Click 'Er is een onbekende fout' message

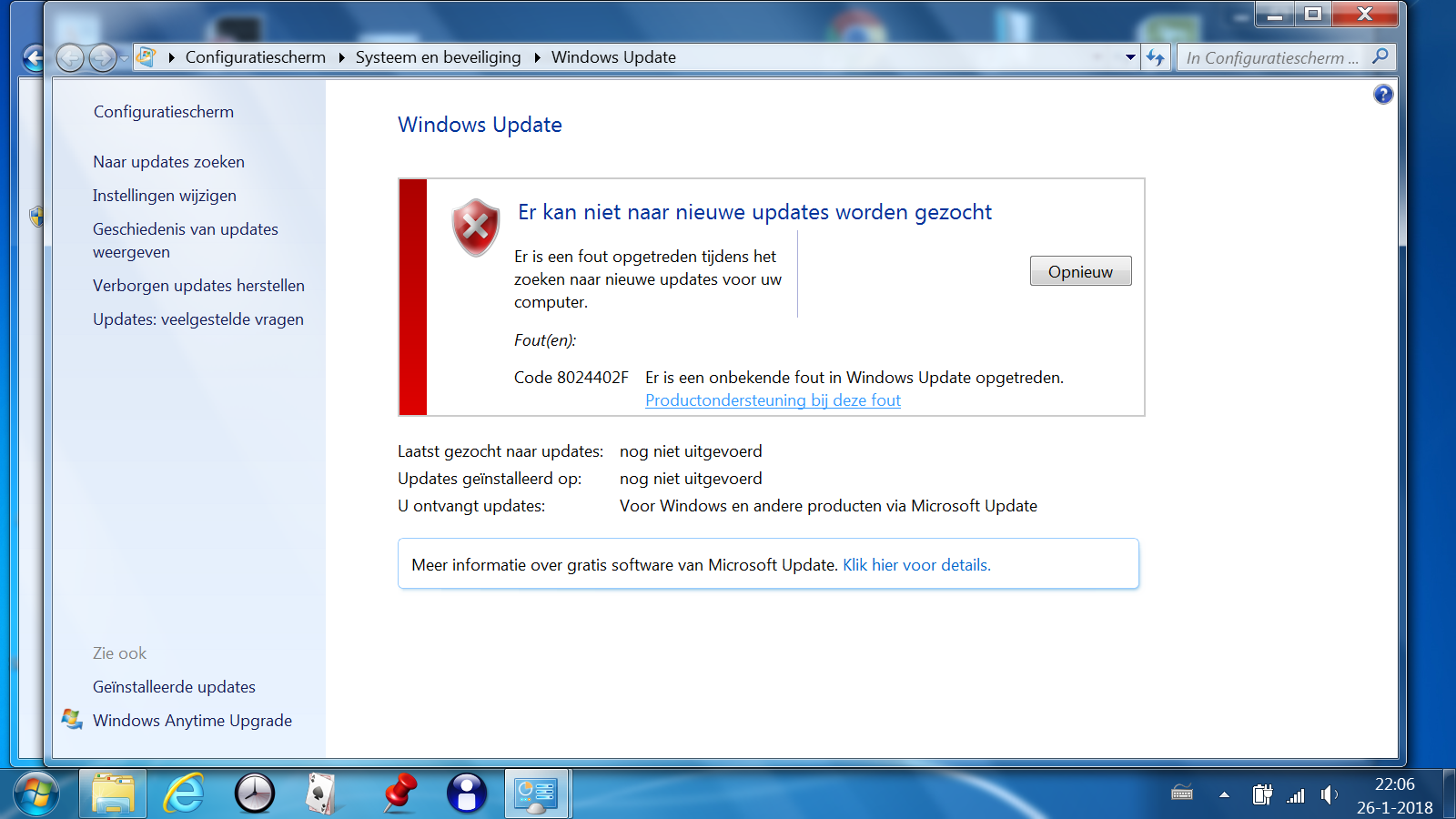click(x=854, y=378)
